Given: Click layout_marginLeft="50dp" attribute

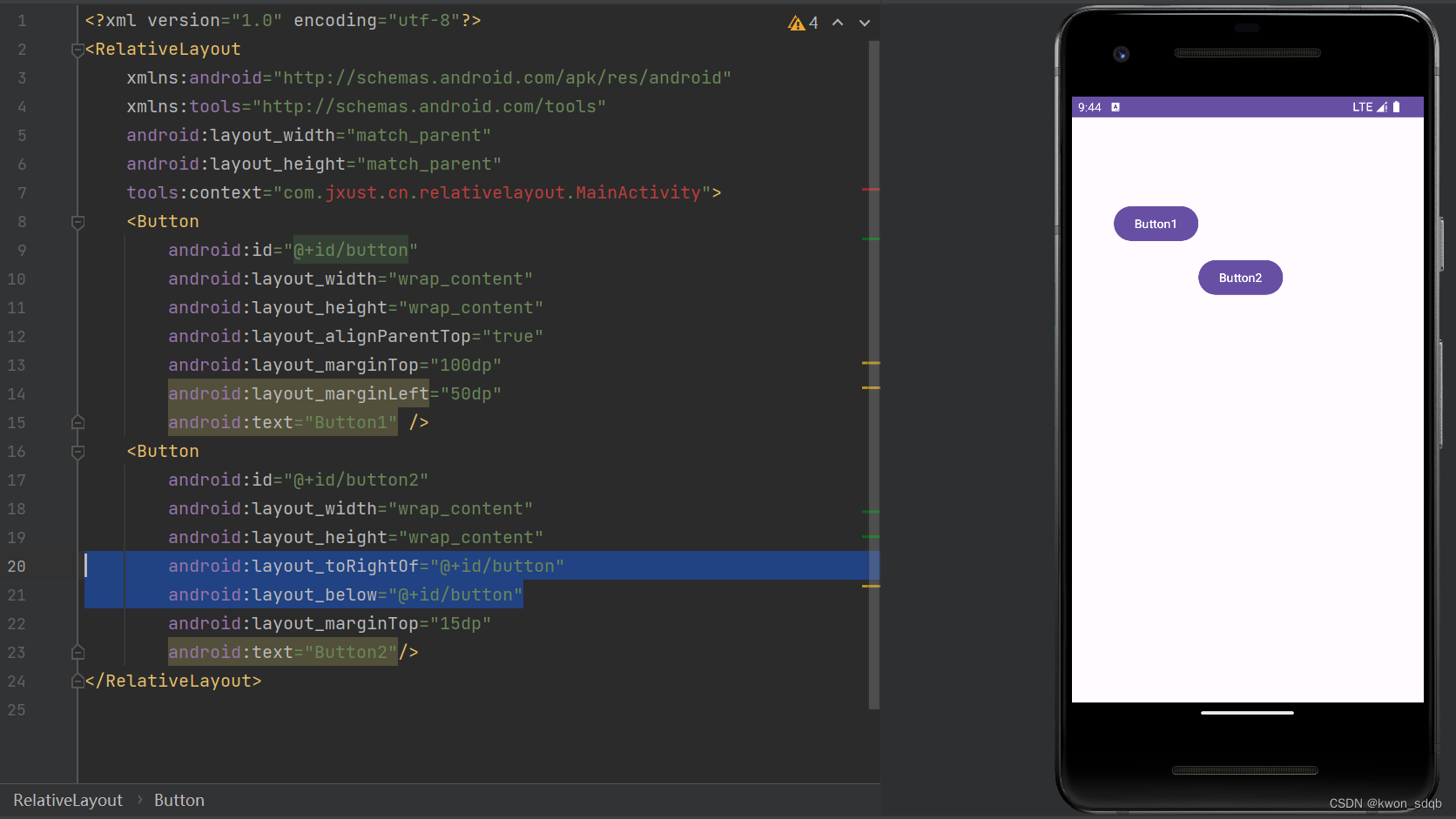Looking at the screenshot, I should click(x=334, y=394).
